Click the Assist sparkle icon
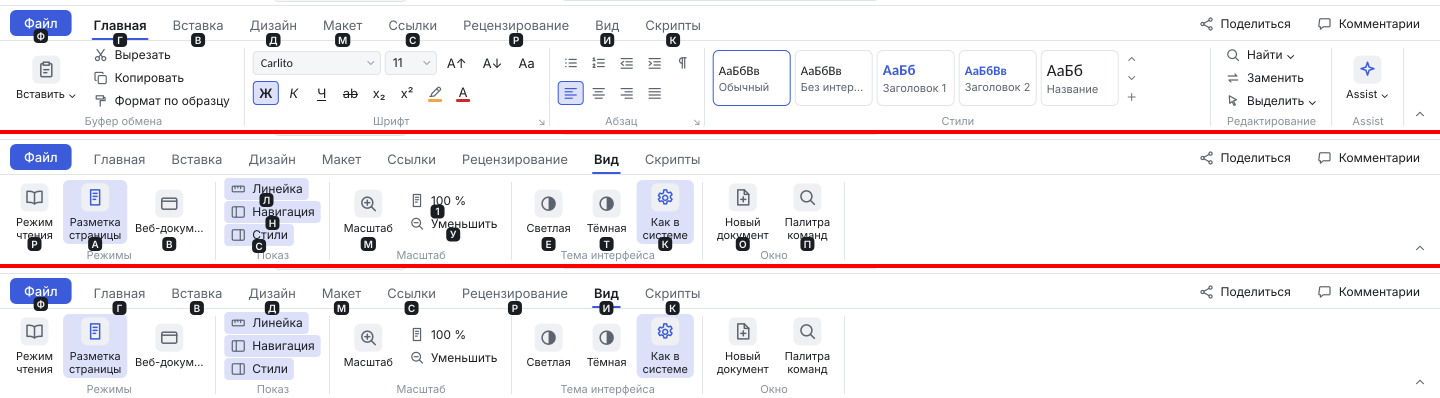The width and height of the screenshot is (1440, 398). [x=1367, y=69]
